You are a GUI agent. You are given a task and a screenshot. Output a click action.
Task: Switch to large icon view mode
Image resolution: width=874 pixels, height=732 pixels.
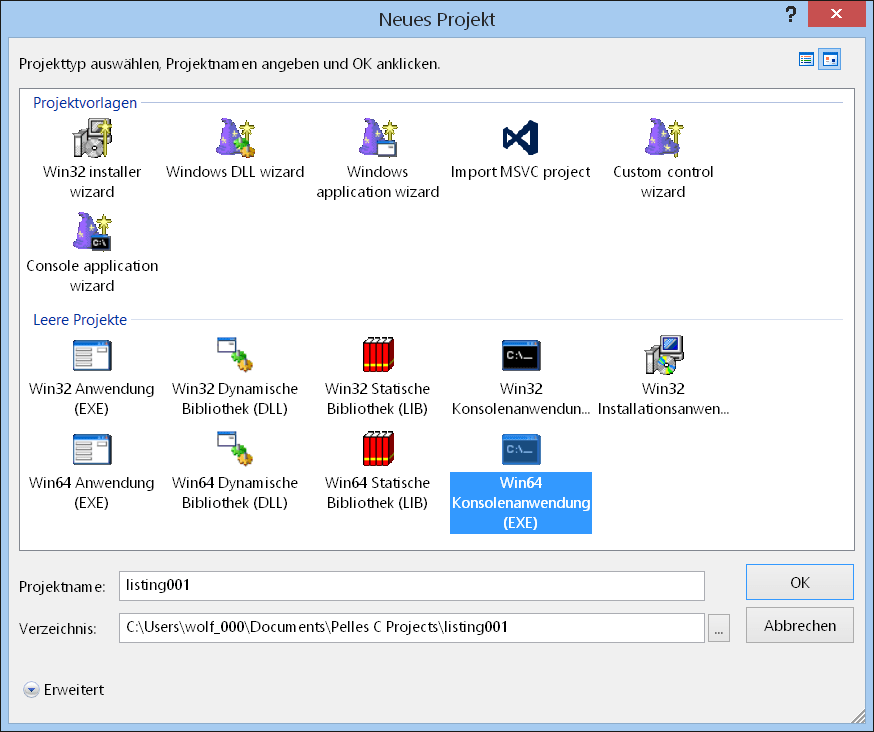830,59
